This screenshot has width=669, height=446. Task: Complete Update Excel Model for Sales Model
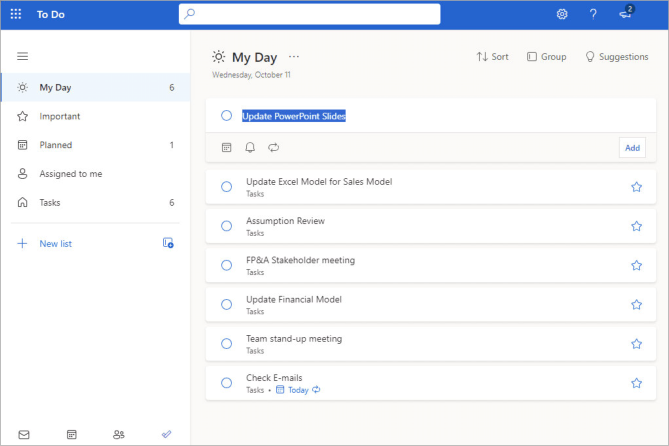[x=227, y=187]
